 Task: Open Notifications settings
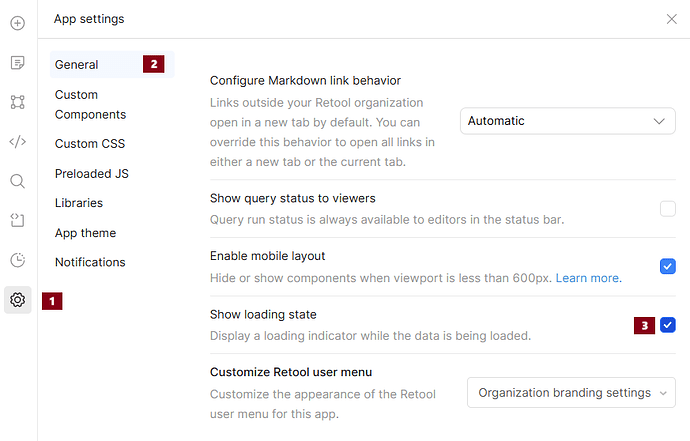tap(90, 262)
